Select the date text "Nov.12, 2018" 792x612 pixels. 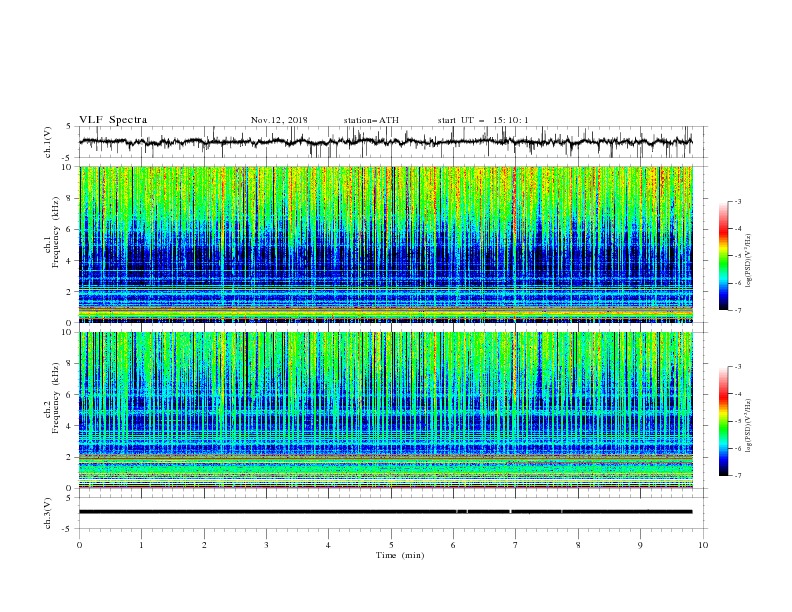(279, 120)
